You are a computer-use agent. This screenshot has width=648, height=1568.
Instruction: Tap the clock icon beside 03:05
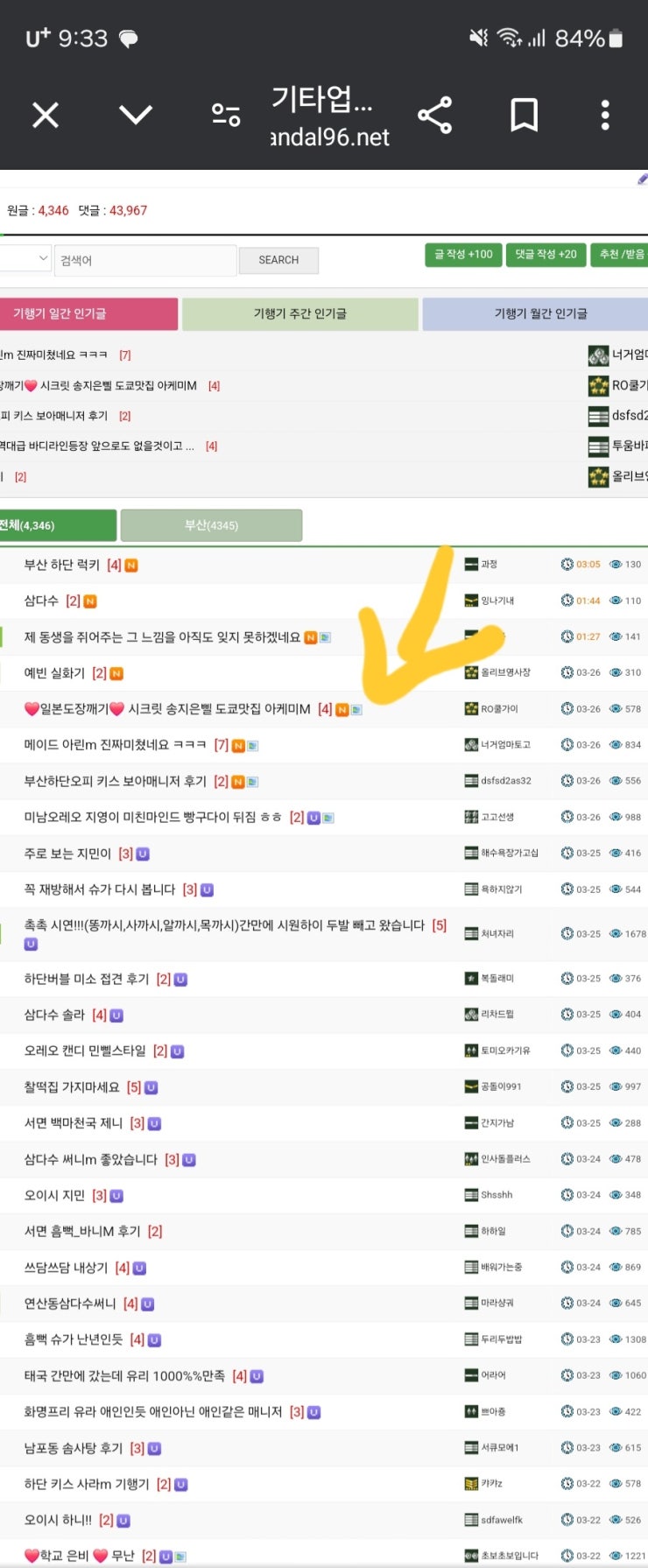click(x=567, y=565)
